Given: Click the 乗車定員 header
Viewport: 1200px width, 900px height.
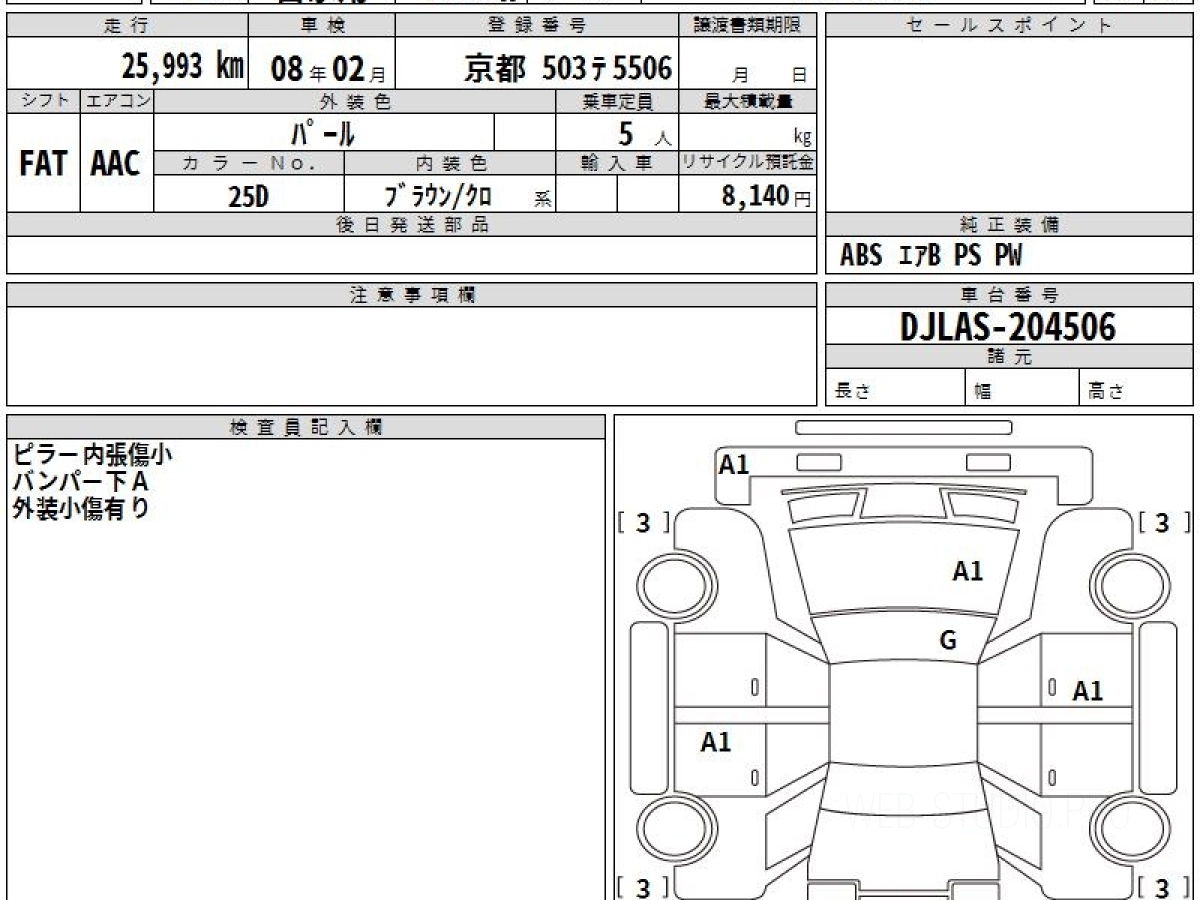Looking at the screenshot, I should click(x=617, y=101).
